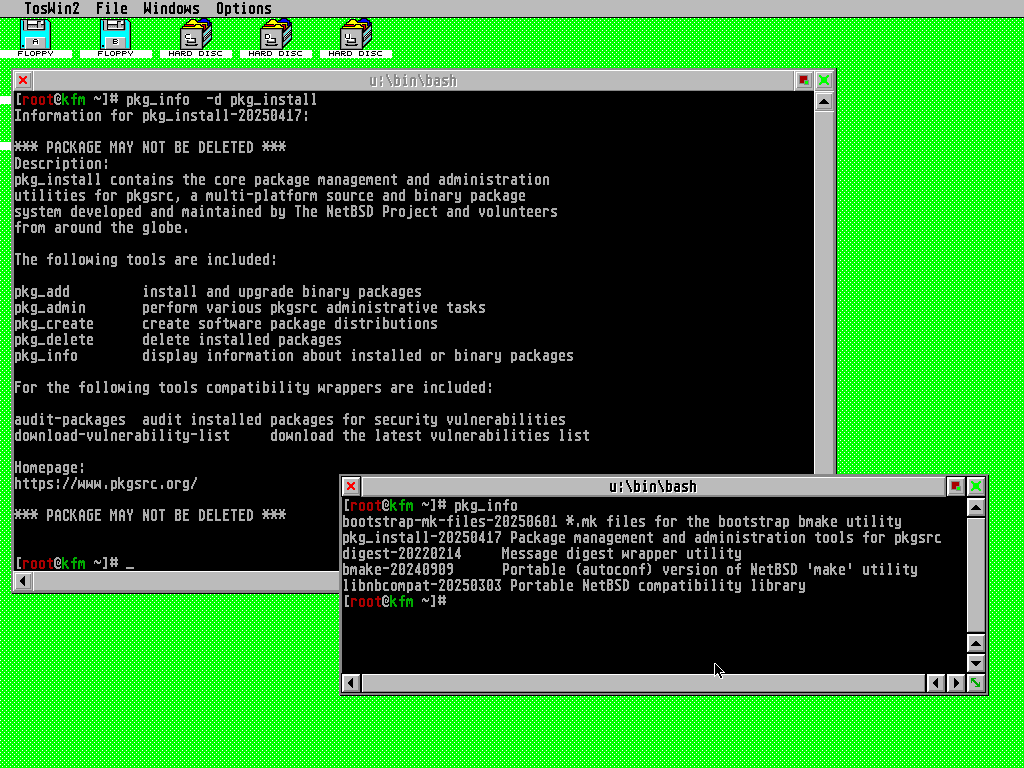Iconify the front bash window with red square button
This screenshot has width=1024, height=768.
(x=956, y=486)
